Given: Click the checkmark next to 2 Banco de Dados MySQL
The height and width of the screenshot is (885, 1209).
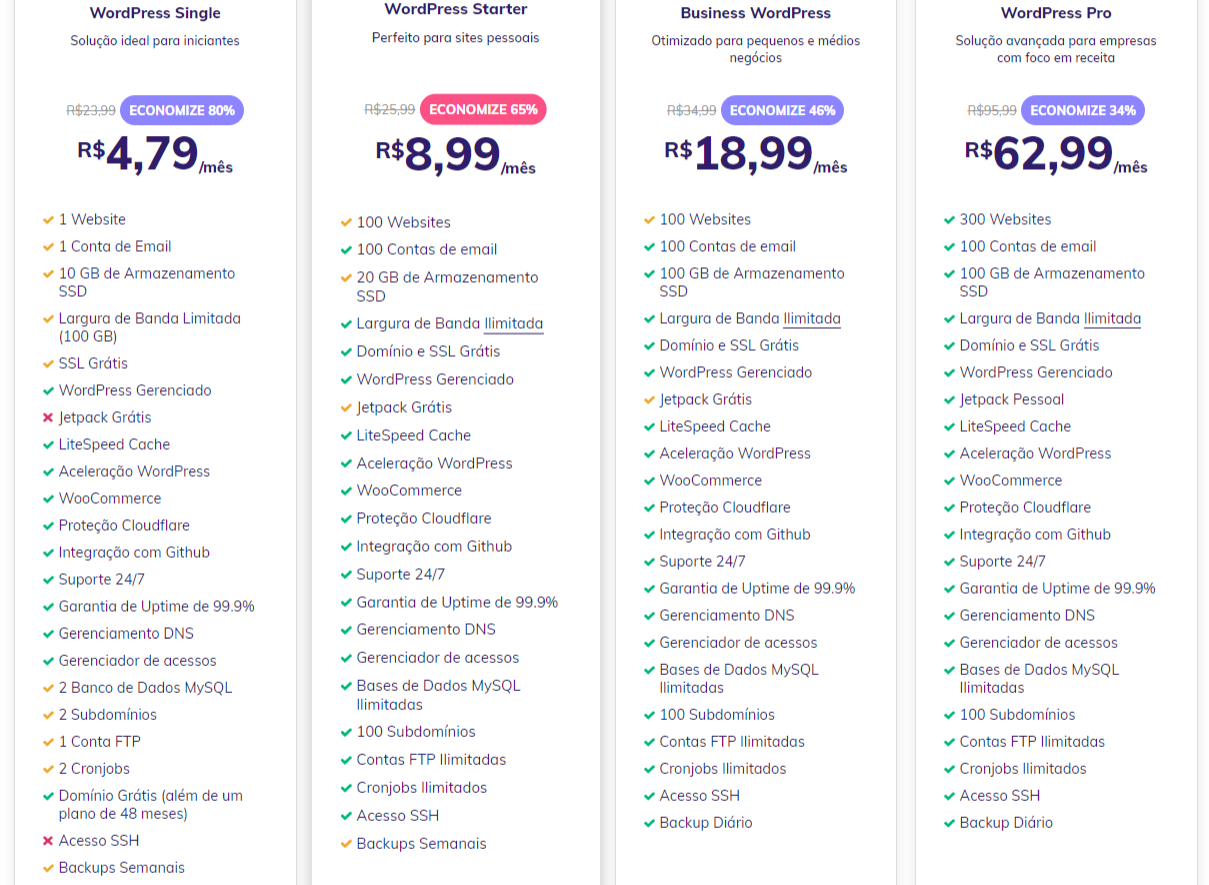Looking at the screenshot, I should coord(48,688).
